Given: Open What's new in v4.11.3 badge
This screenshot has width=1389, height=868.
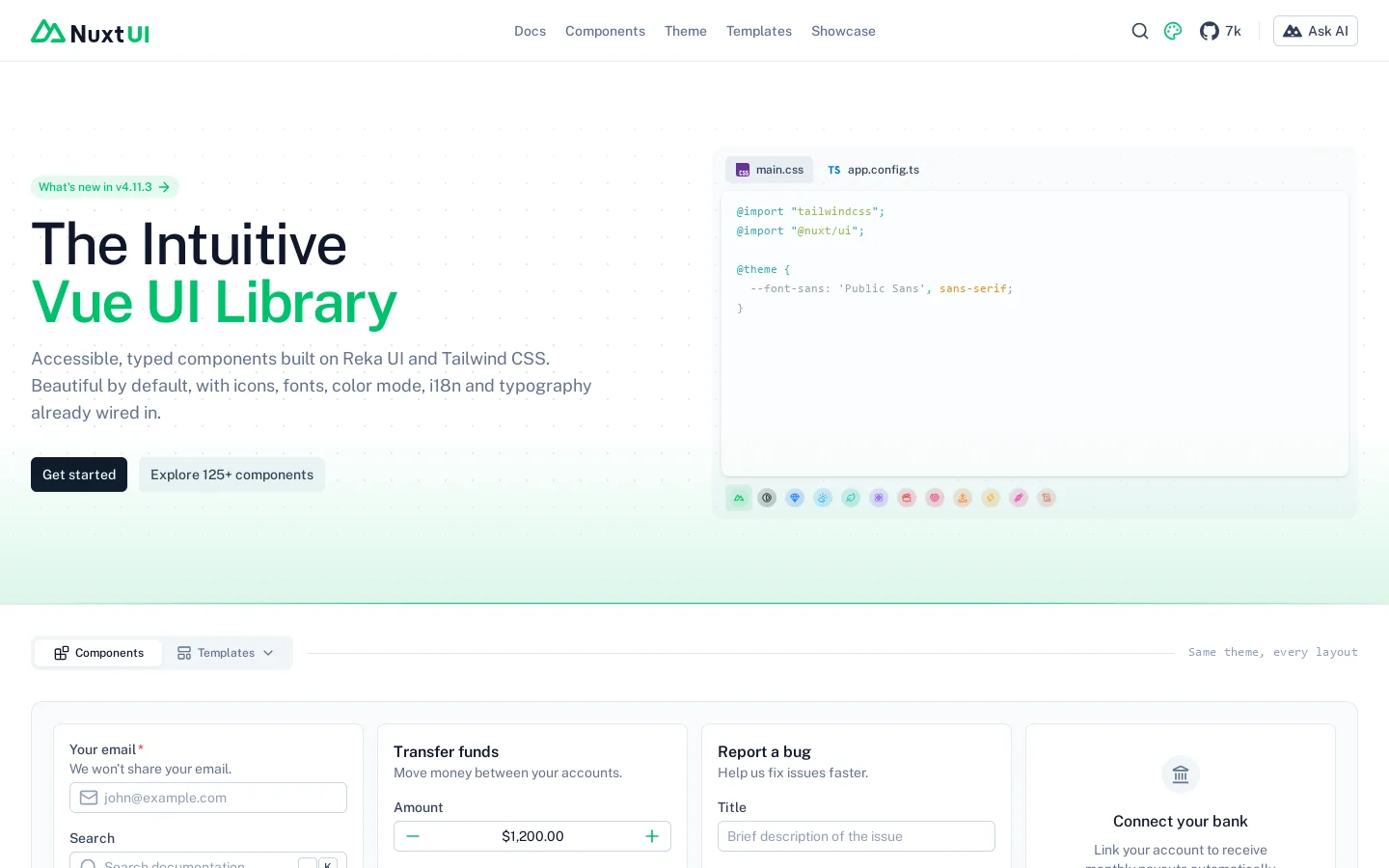Looking at the screenshot, I should (105, 187).
